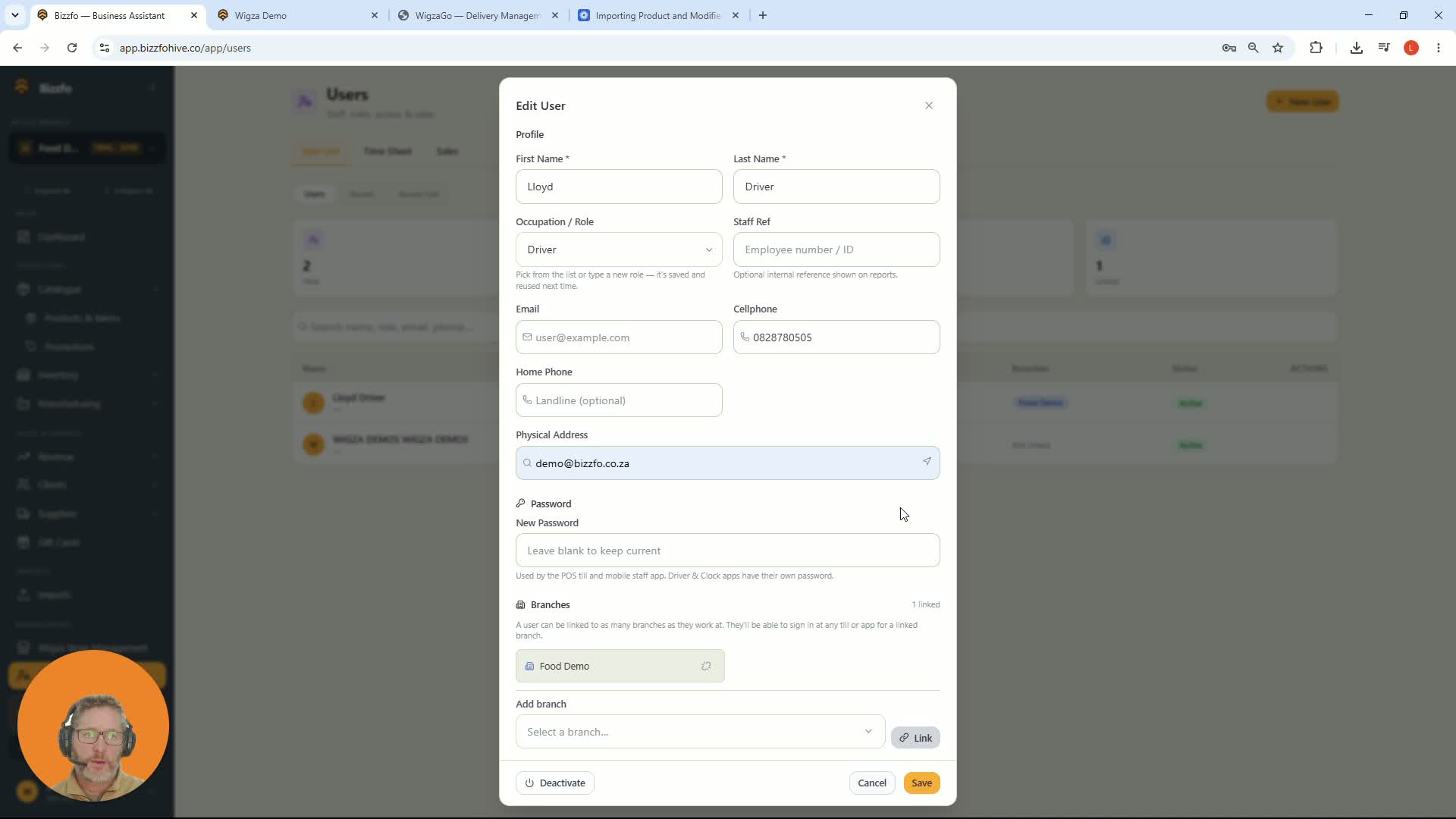Viewport: 1456px width, 819px height.
Task: Open the browser extensions puzzle icon
Action: coord(1316,48)
